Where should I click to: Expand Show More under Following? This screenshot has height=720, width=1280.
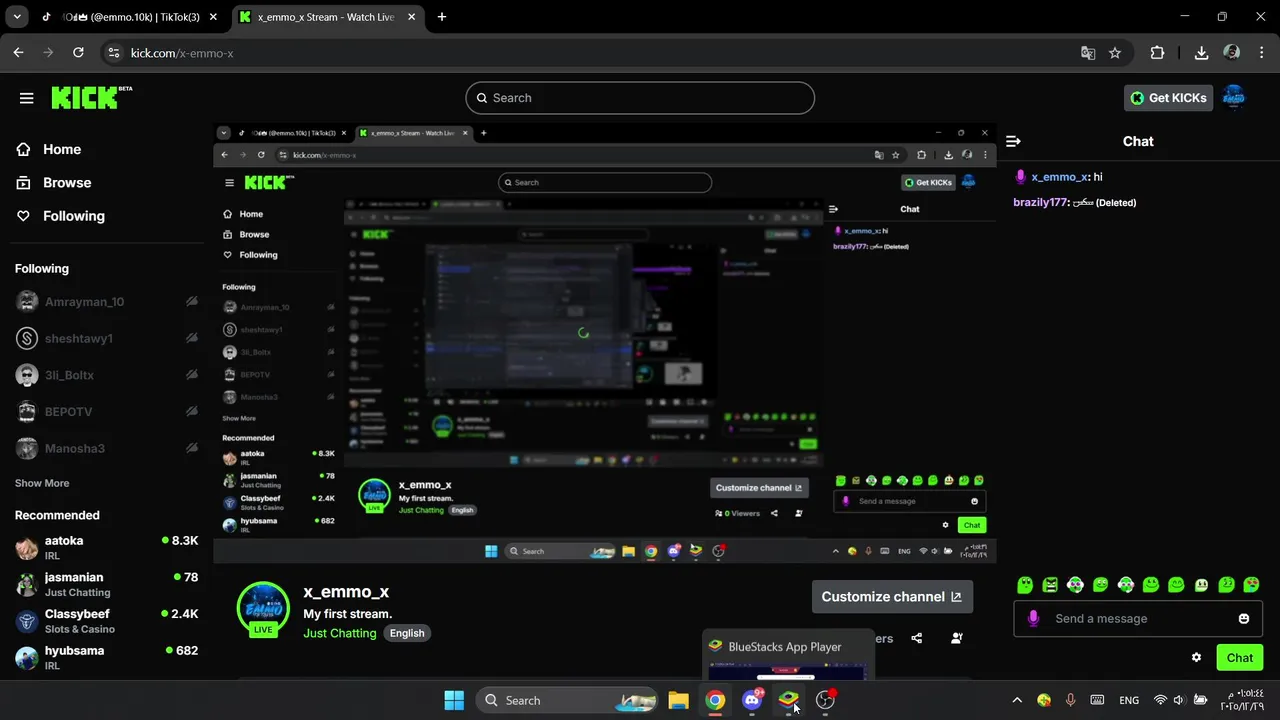(42, 483)
